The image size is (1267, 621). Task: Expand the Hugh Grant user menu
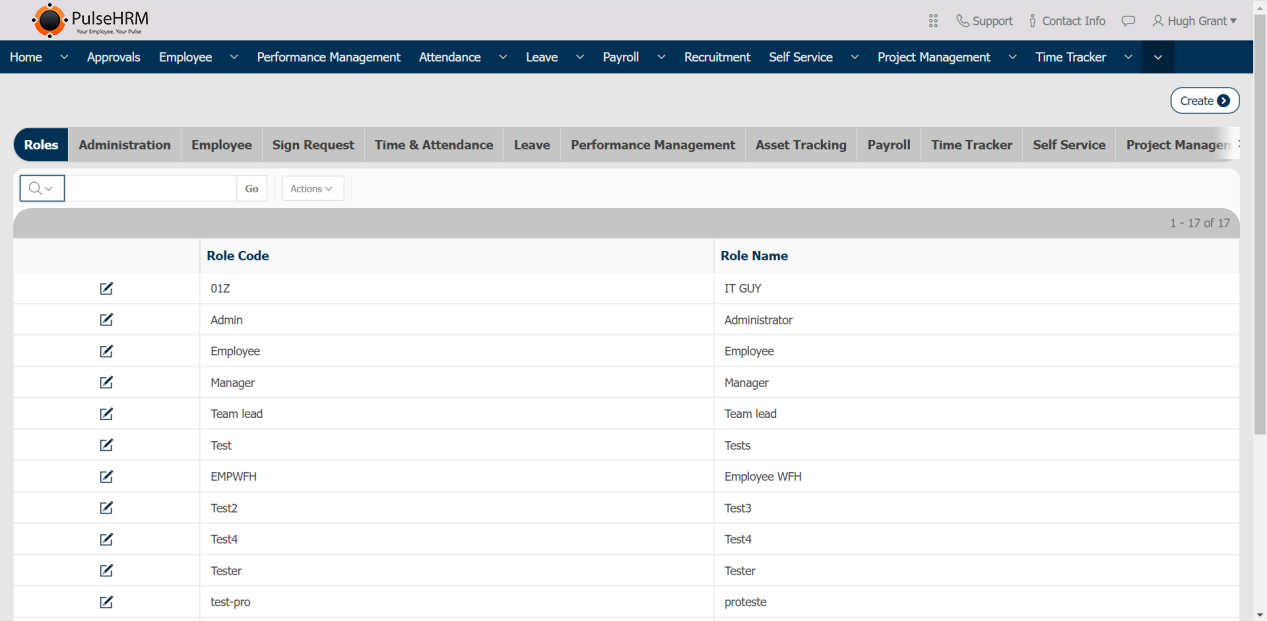coord(1194,21)
